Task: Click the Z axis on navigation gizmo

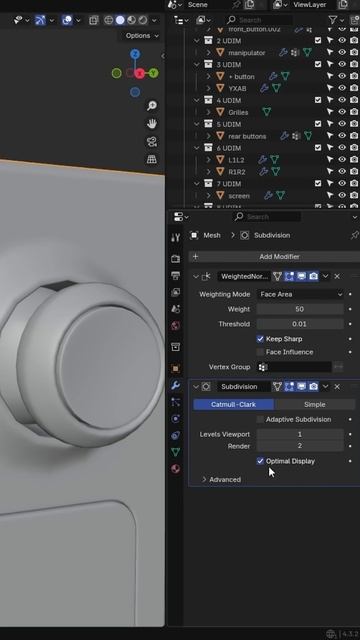Action: (135, 54)
